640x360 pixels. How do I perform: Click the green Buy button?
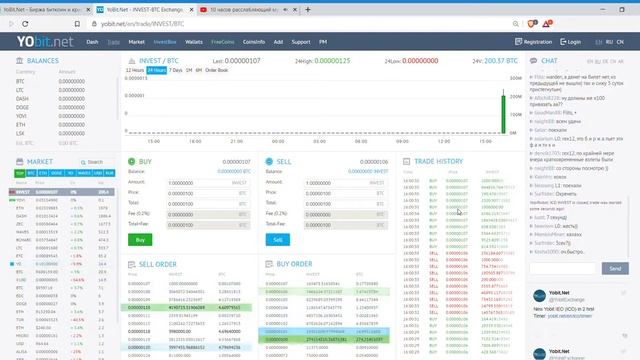coord(140,240)
